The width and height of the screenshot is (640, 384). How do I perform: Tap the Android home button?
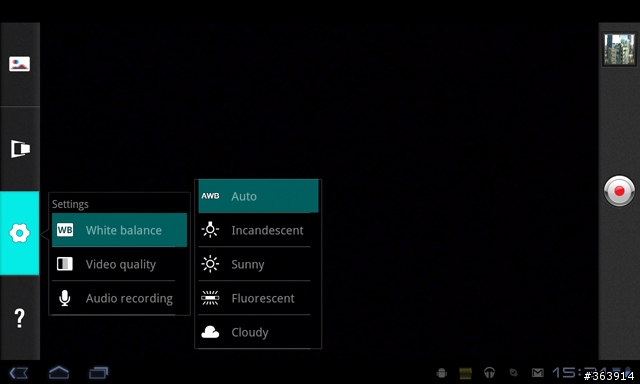[59, 372]
